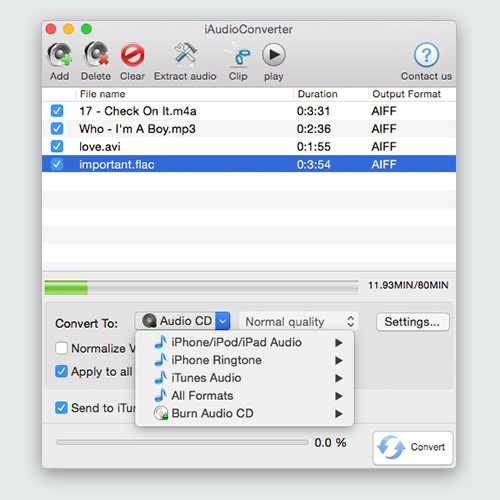This screenshot has height=500, width=500.
Task: Click the 0:1:55 duration cell
Action: click(314, 147)
